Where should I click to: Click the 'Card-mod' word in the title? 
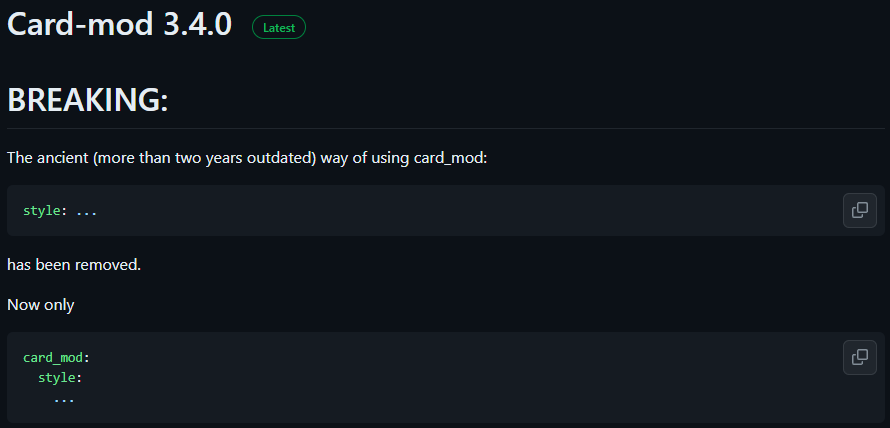point(80,25)
